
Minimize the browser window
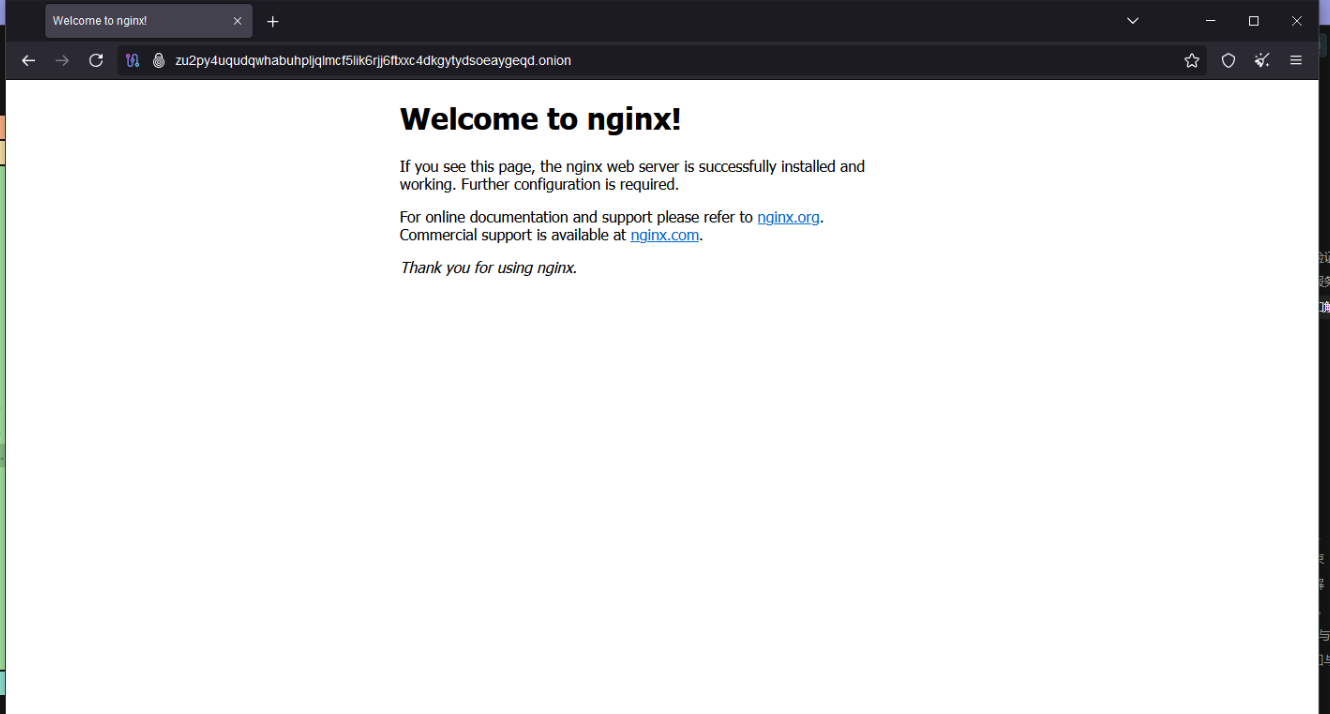click(x=1211, y=21)
